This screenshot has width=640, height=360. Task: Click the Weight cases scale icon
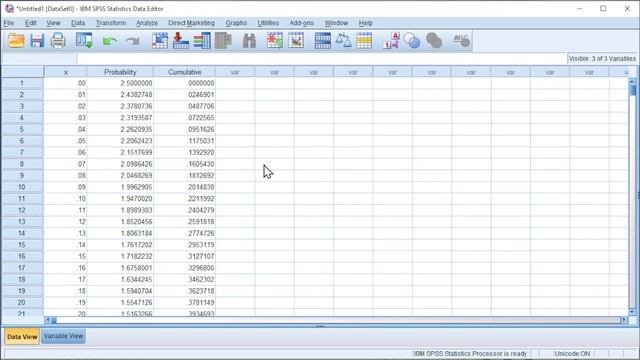(x=343, y=41)
